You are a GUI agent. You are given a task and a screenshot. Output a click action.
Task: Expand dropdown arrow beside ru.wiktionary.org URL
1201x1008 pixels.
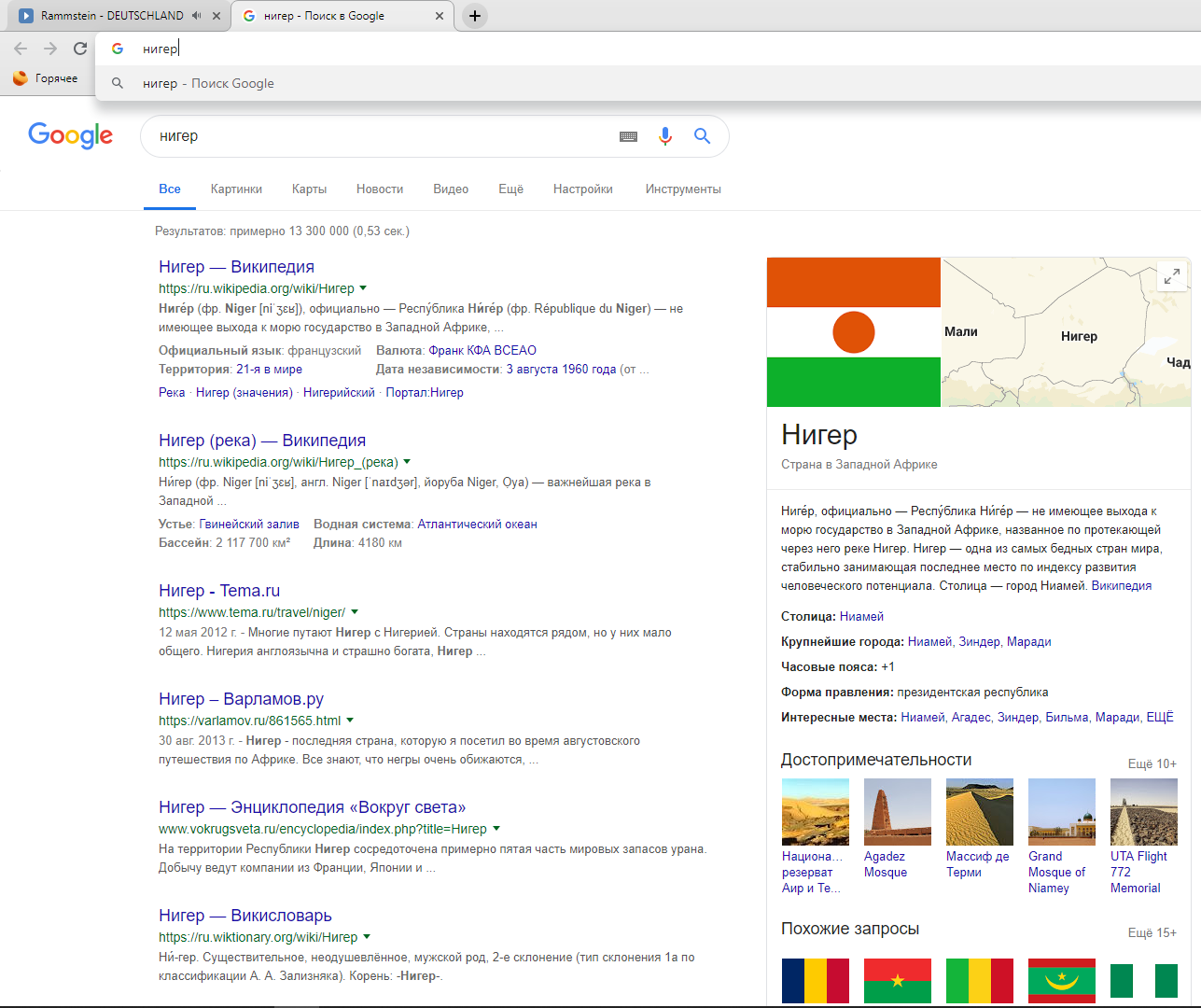click(367, 937)
